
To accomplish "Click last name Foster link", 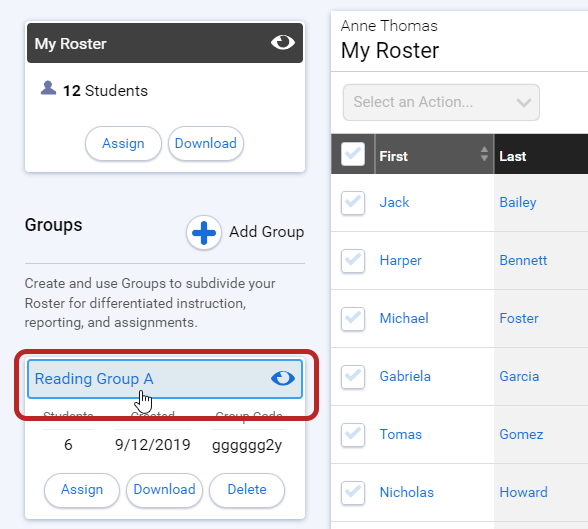I will (x=519, y=319).
